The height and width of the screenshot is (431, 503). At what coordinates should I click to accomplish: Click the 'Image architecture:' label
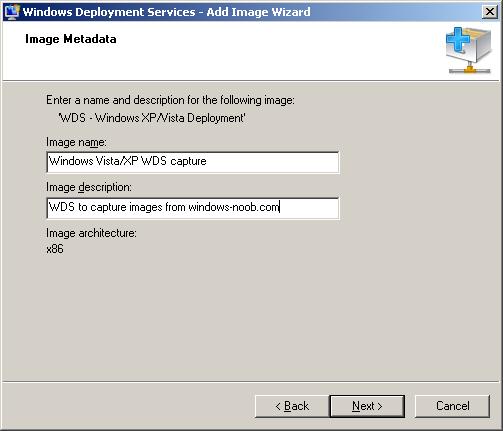pyautogui.click(x=91, y=233)
